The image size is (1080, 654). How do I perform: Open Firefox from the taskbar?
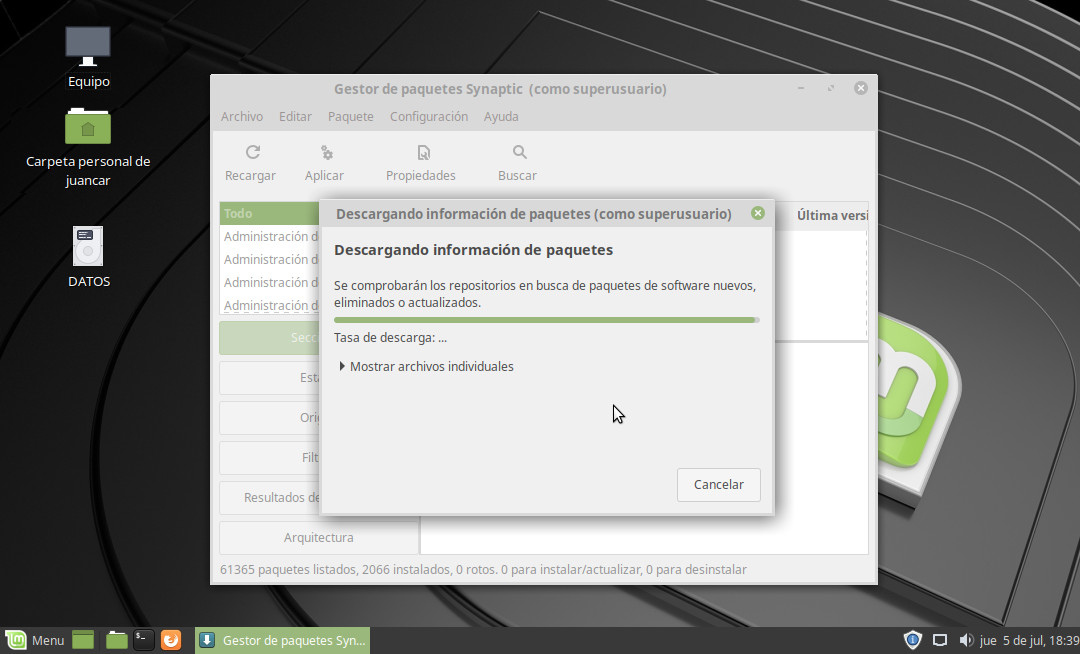tap(171, 640)
